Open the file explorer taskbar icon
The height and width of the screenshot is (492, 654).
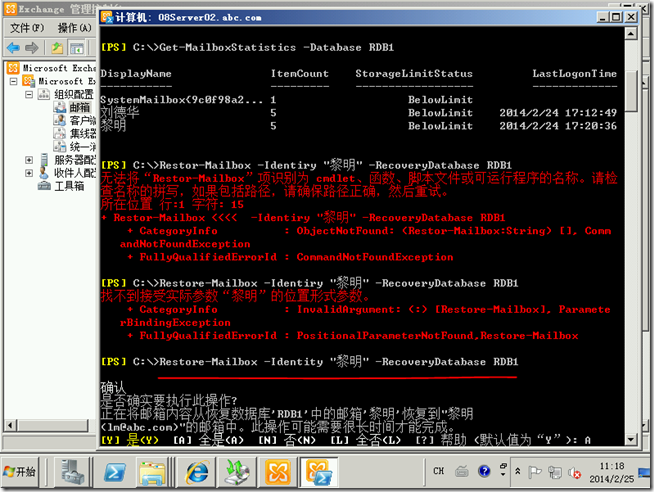[153, 472]
